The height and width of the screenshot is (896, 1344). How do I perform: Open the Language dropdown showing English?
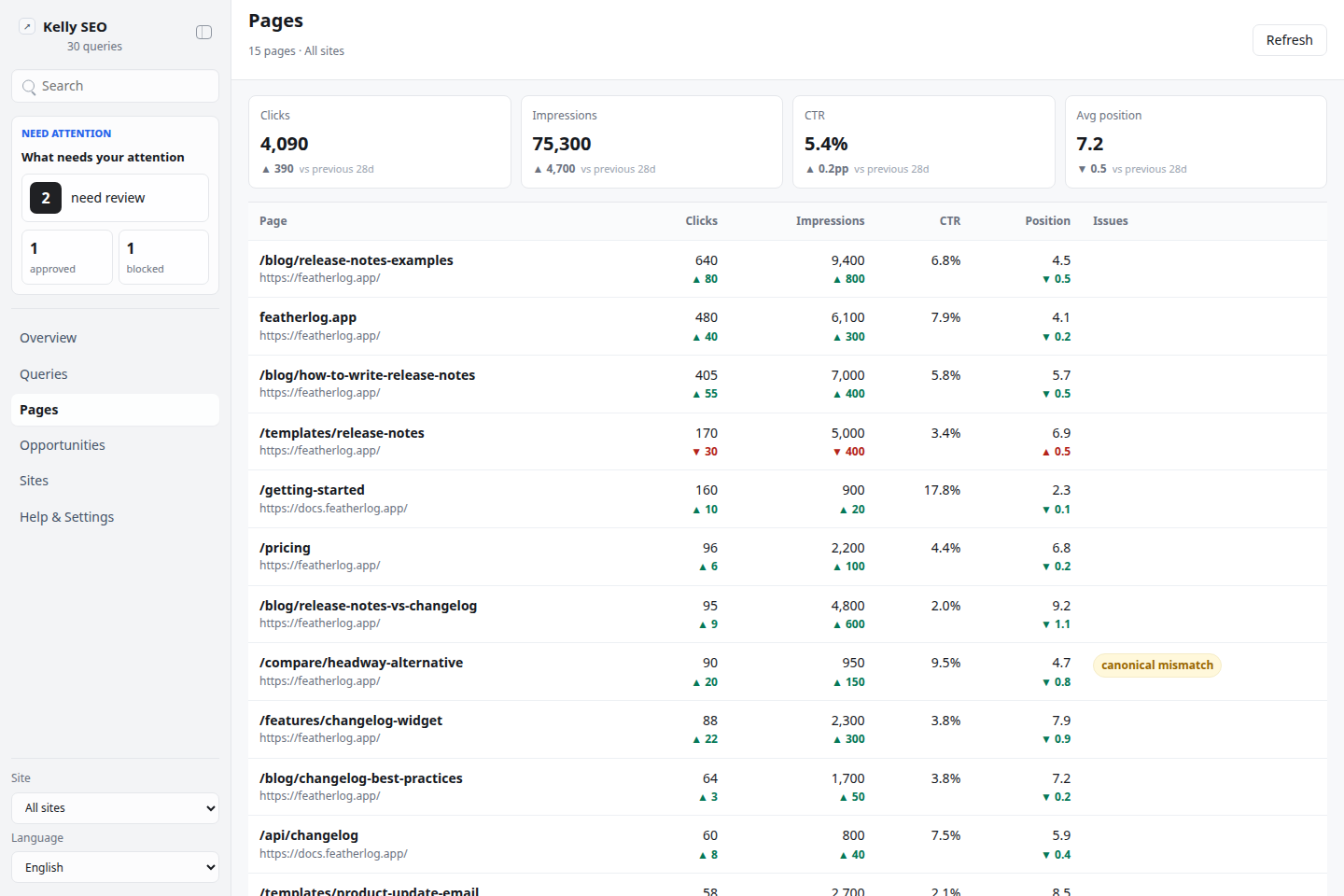coord(115,868)
